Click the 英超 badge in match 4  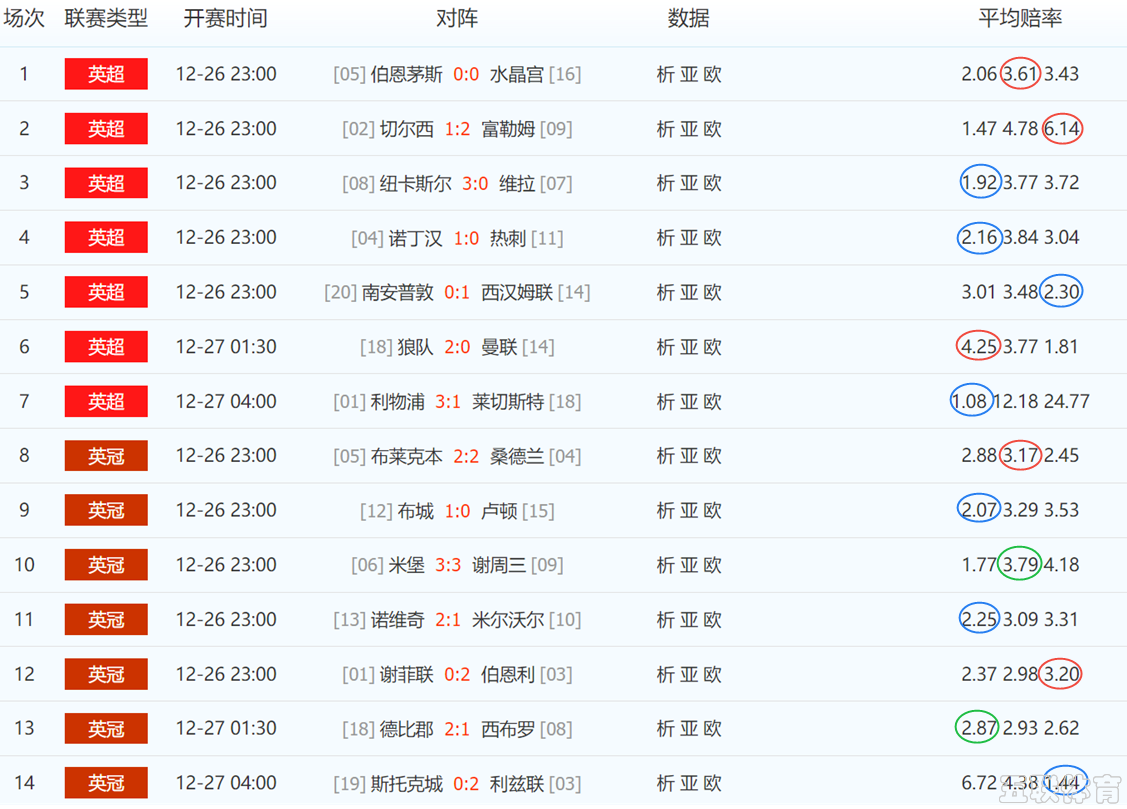pos(106,238)
